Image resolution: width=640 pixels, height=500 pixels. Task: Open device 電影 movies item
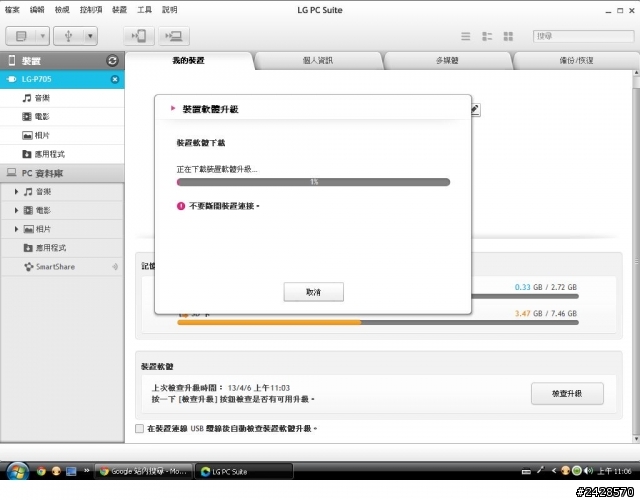(62, 117)
